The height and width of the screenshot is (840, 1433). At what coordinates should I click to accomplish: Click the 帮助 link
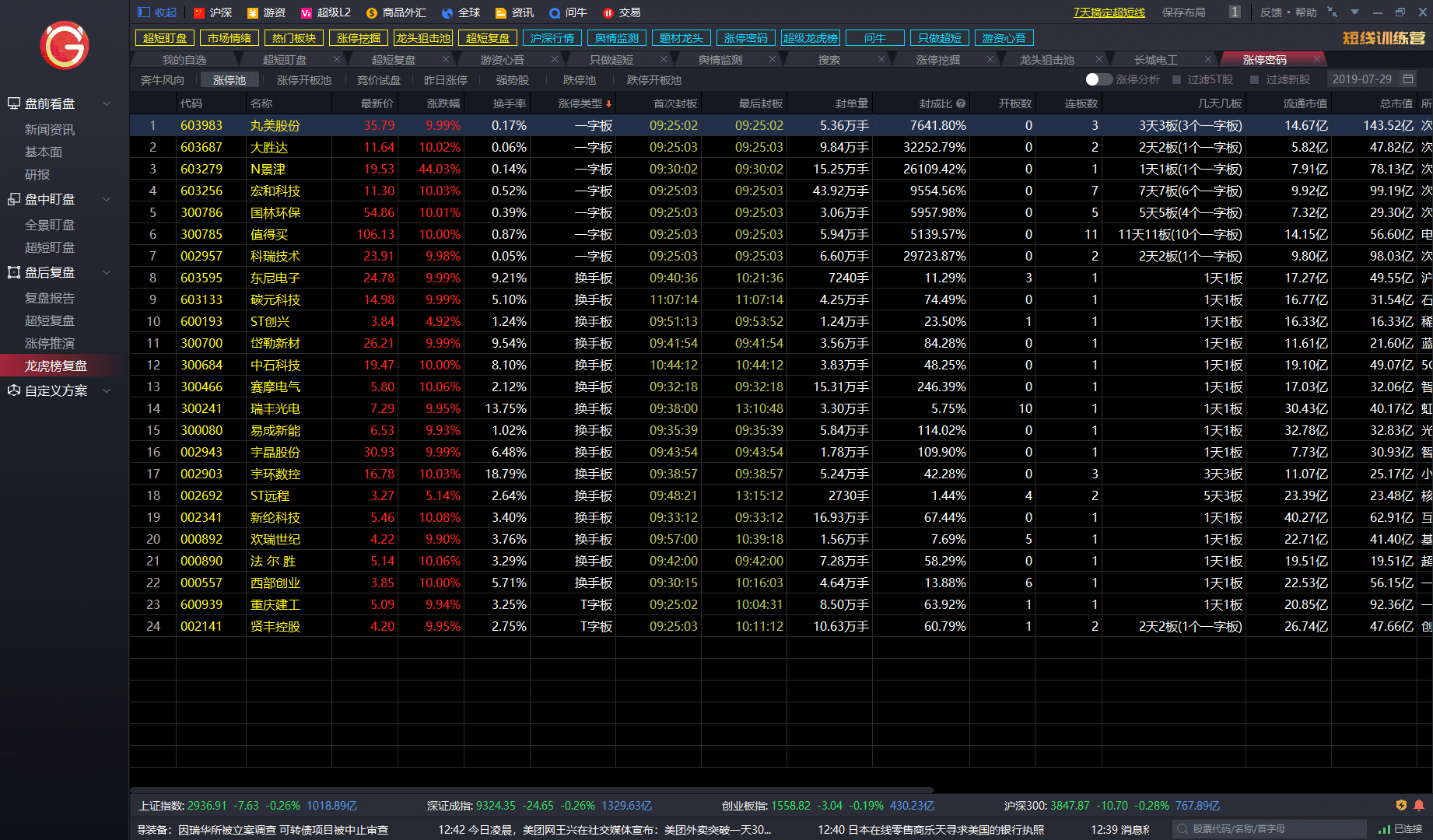pyautogui.click(x=1306, y=12)
